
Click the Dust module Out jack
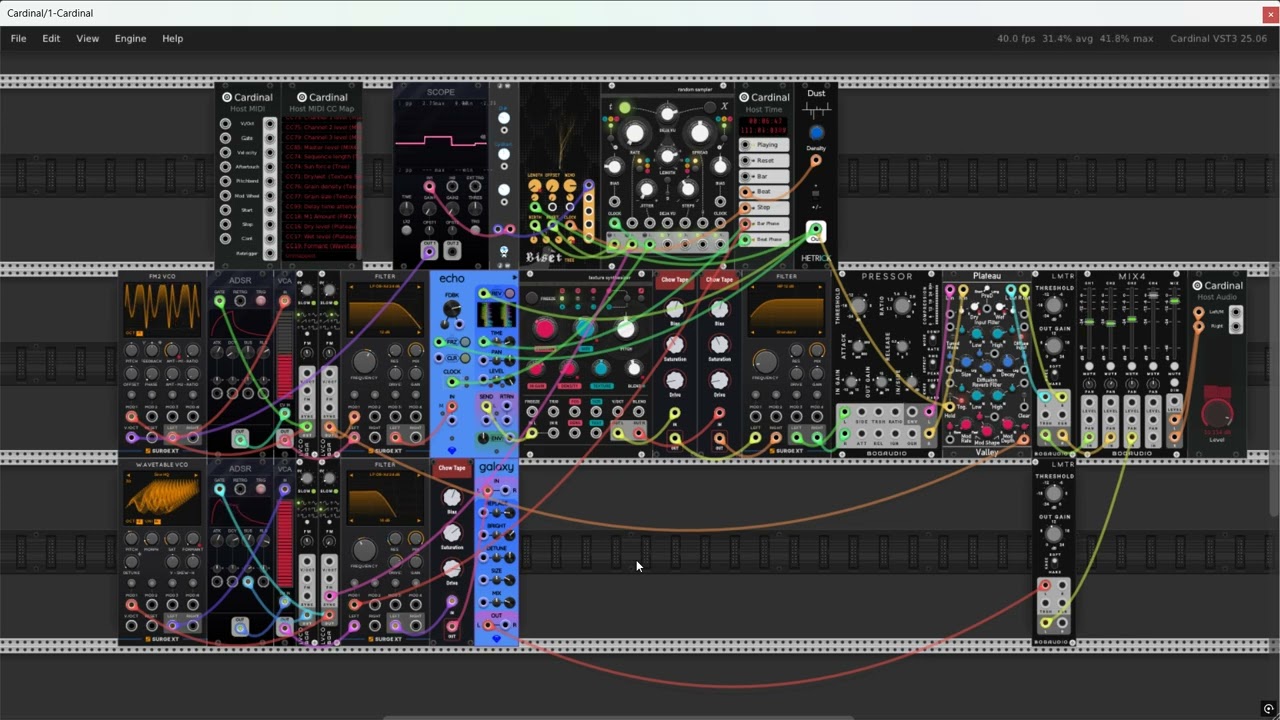816,229
